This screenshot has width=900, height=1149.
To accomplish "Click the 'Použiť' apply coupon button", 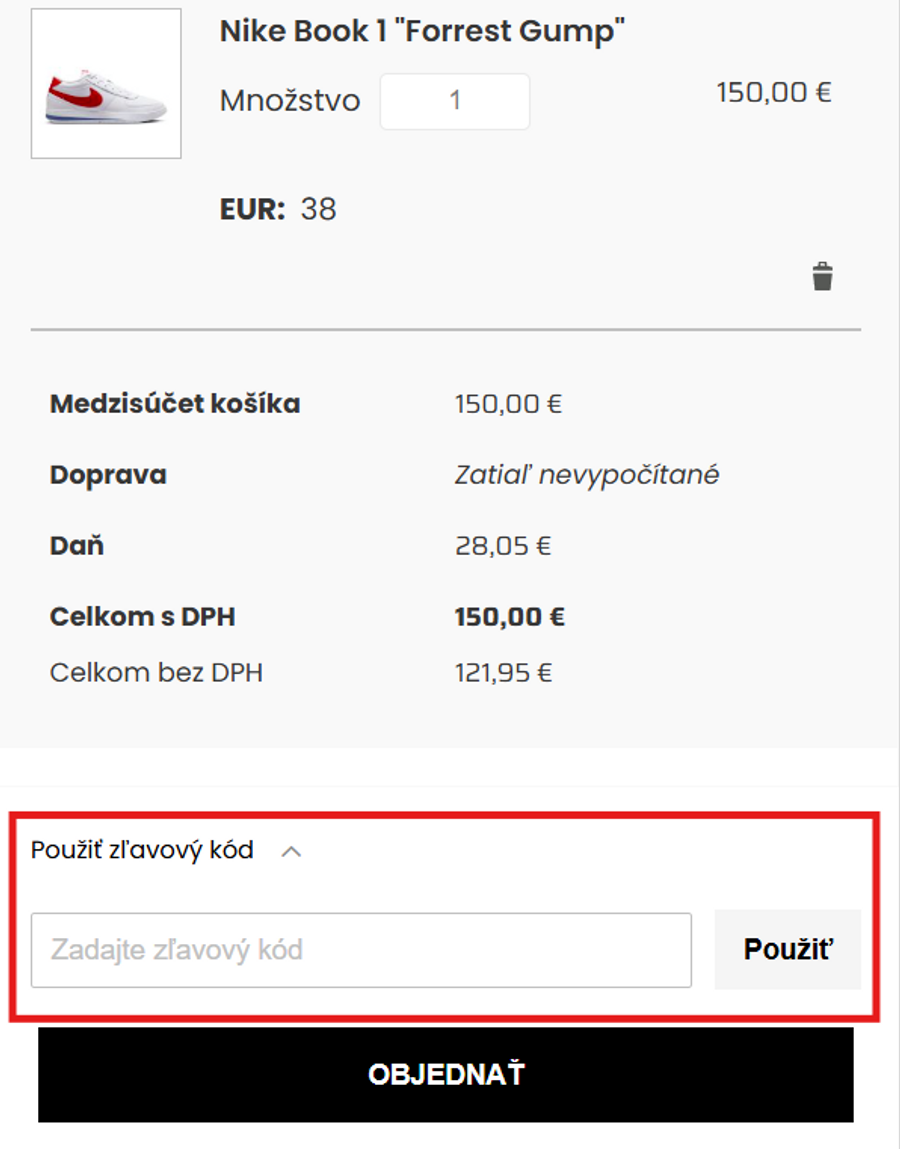I will 787,949.
